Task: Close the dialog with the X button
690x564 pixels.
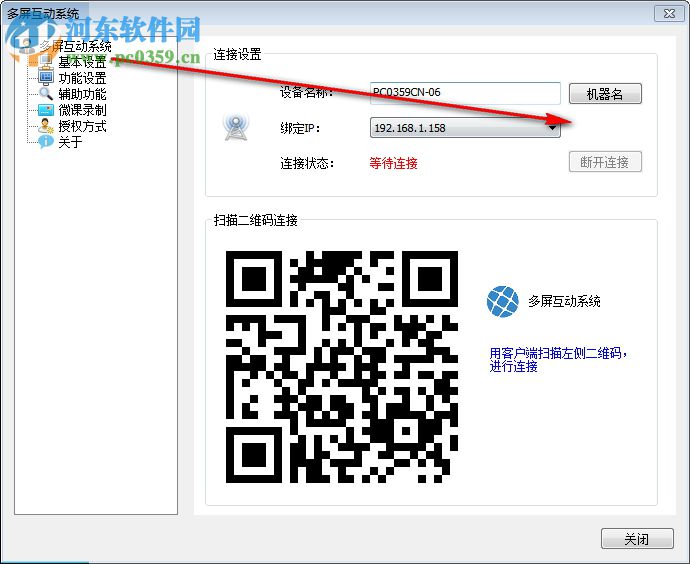Action: pyautogui.click(x=669, y=14)
